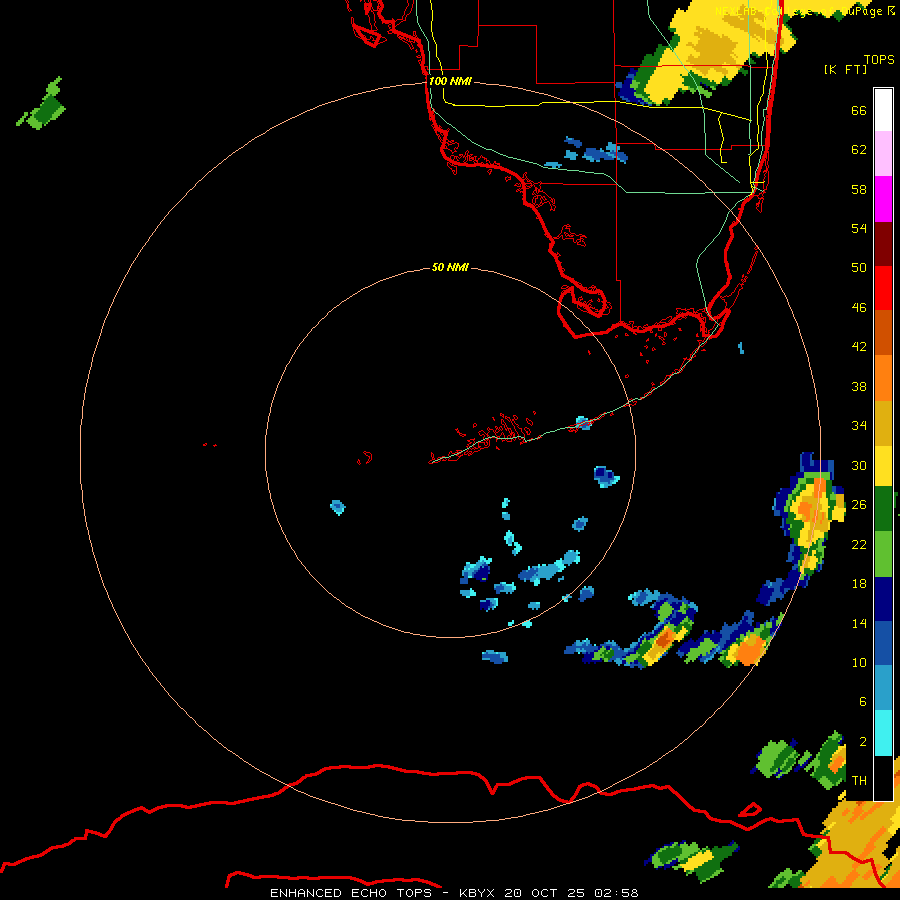Pick the bright orange legend swatch

883,378
